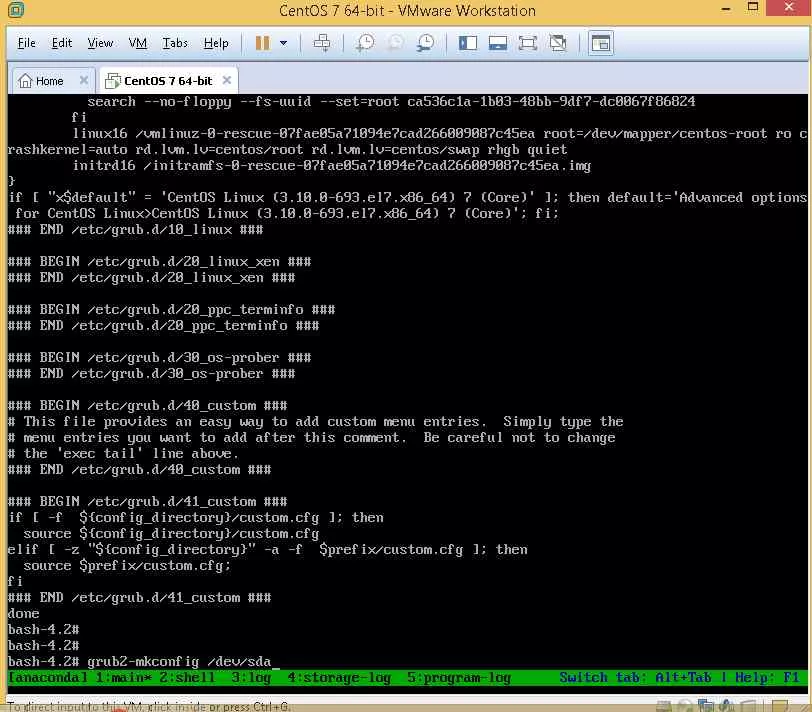This screenshot has width=812, height=712.
Task: Click 'Help: F1' hint text
Action: click(x=767, y=677)
